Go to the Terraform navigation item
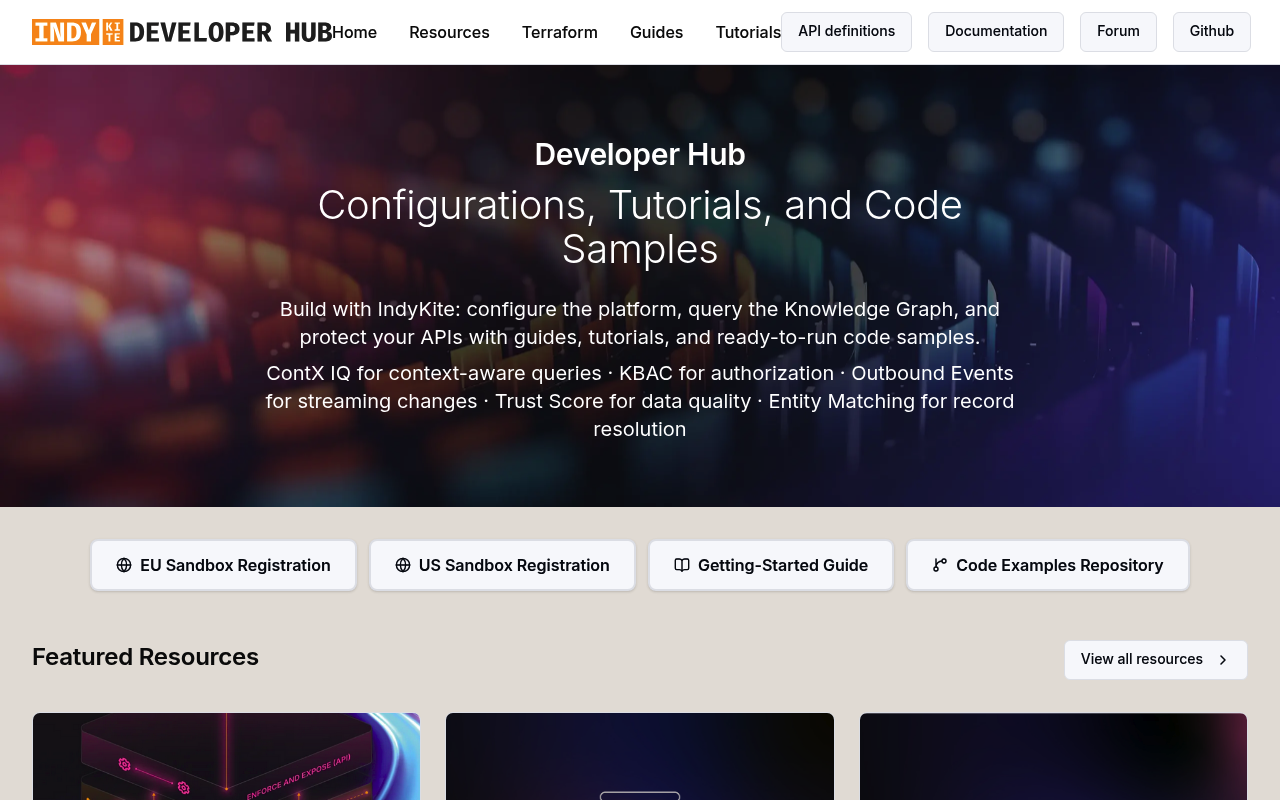Viewport: 1280px width, 800px height. pos(560,32)
